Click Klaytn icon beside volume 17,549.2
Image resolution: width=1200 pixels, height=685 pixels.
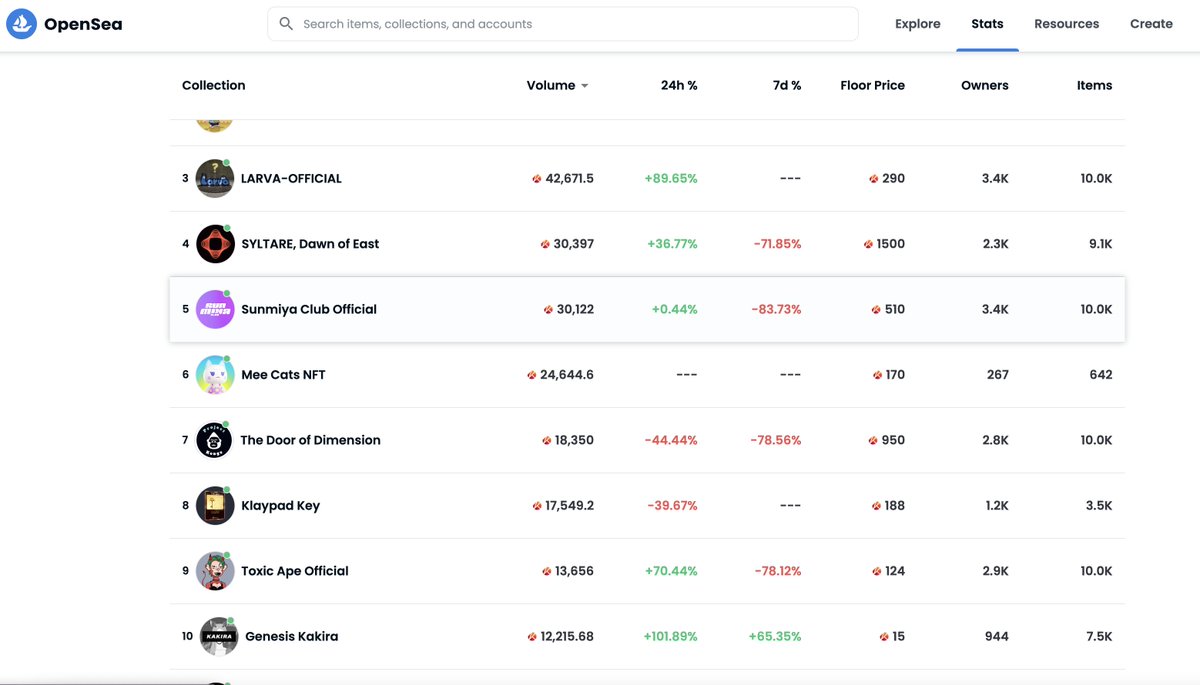tap(537, 506)
